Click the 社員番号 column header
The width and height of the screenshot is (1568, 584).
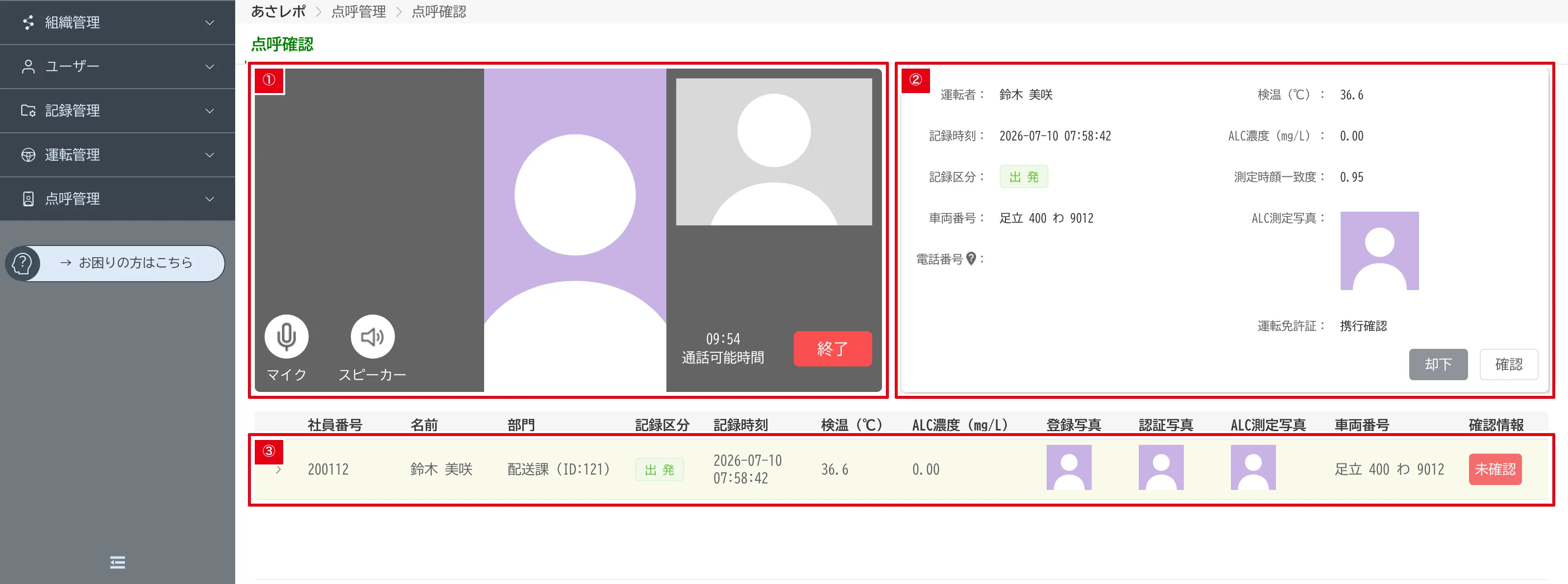(335, 425)
